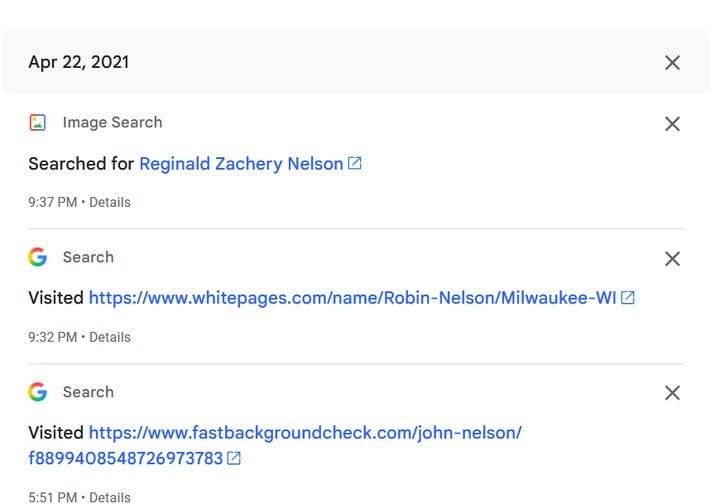Open the Reginald Zachery Nelson search link
This screenshot has width=720, height=504.
[x=241, y=163]
